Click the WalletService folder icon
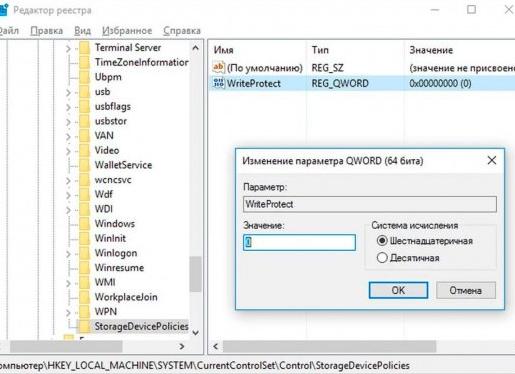 pos(85,165)
